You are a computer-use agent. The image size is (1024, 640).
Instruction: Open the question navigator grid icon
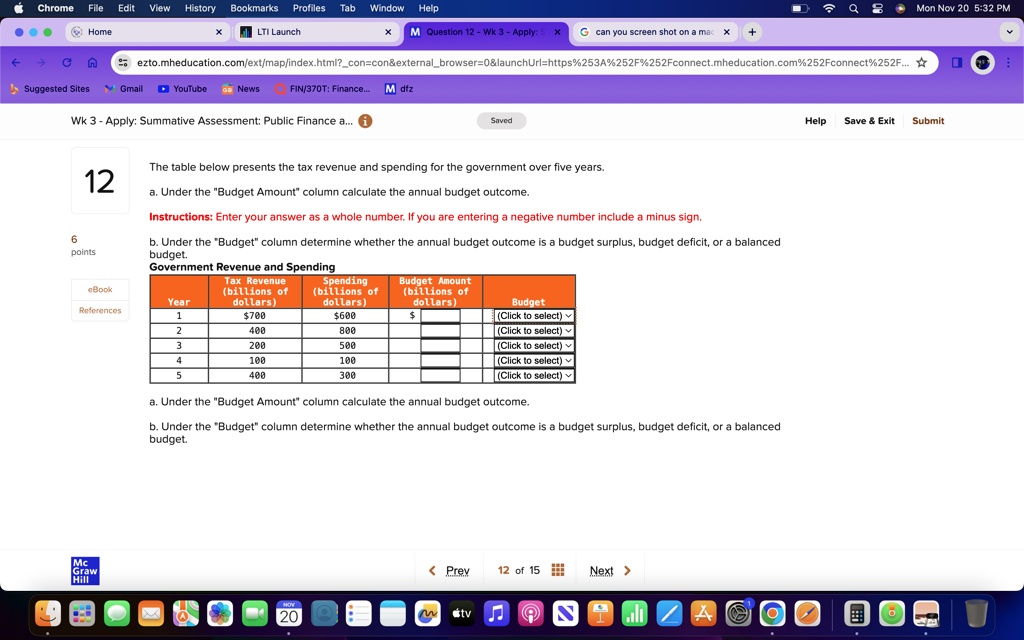[558, 570]
